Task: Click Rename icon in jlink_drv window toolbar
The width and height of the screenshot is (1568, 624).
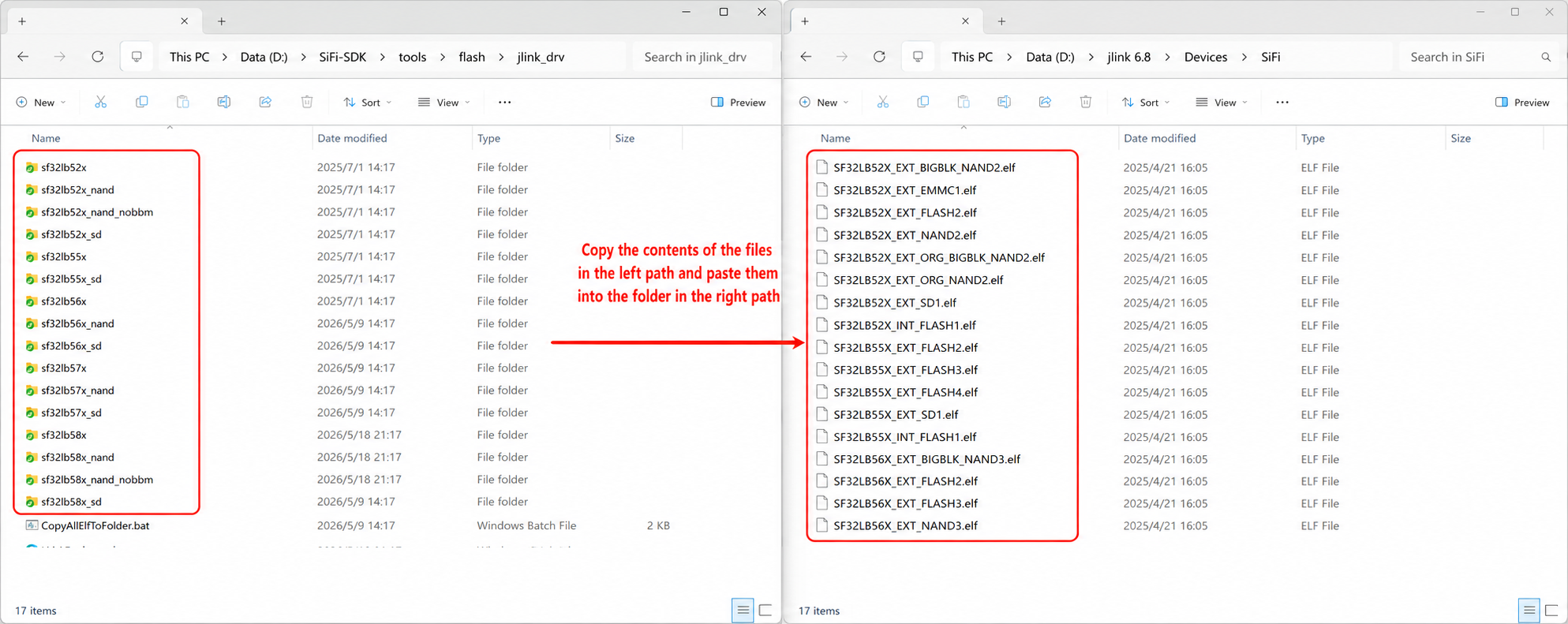Action: (224, 102)
